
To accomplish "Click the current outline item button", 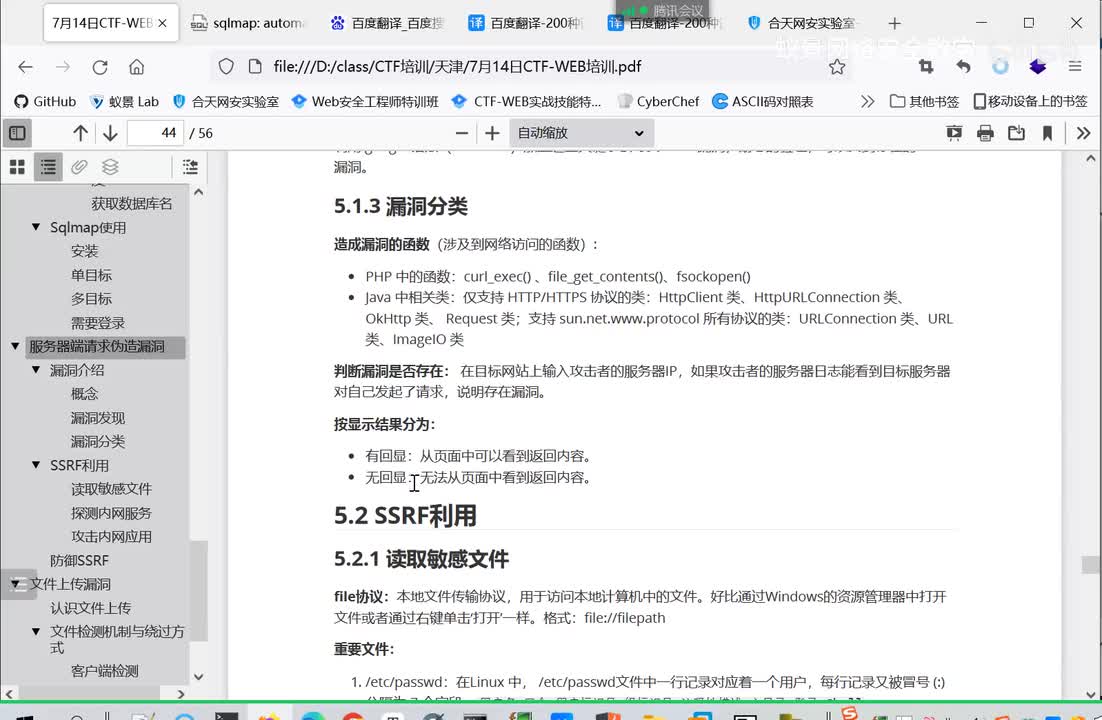I will tap(190, 167).
